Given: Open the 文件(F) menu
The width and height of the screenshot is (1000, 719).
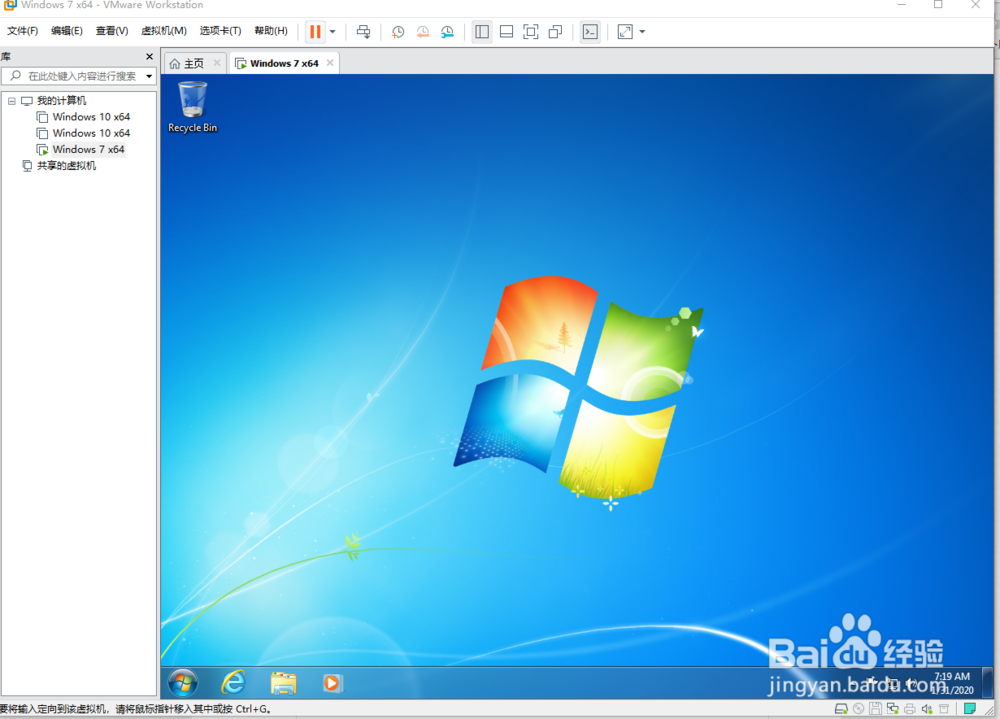Looking at the screenshot, I should coord(22,31).
